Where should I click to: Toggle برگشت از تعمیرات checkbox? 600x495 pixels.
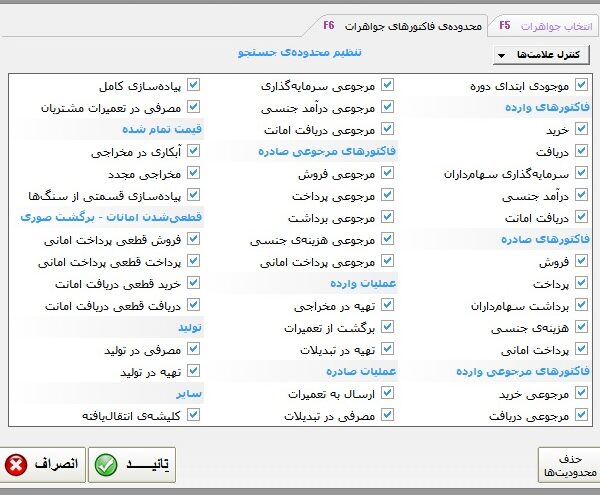pos(387,327)
